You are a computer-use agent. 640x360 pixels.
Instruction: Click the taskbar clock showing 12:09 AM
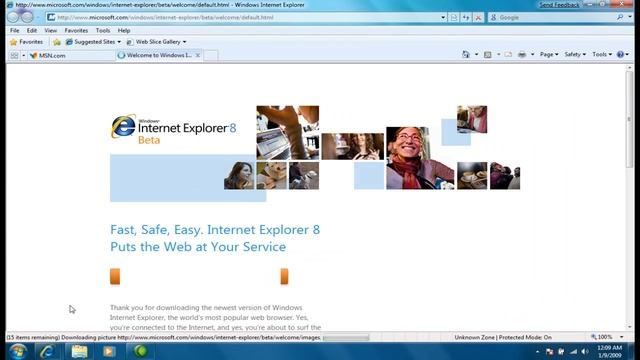(609, 351)
